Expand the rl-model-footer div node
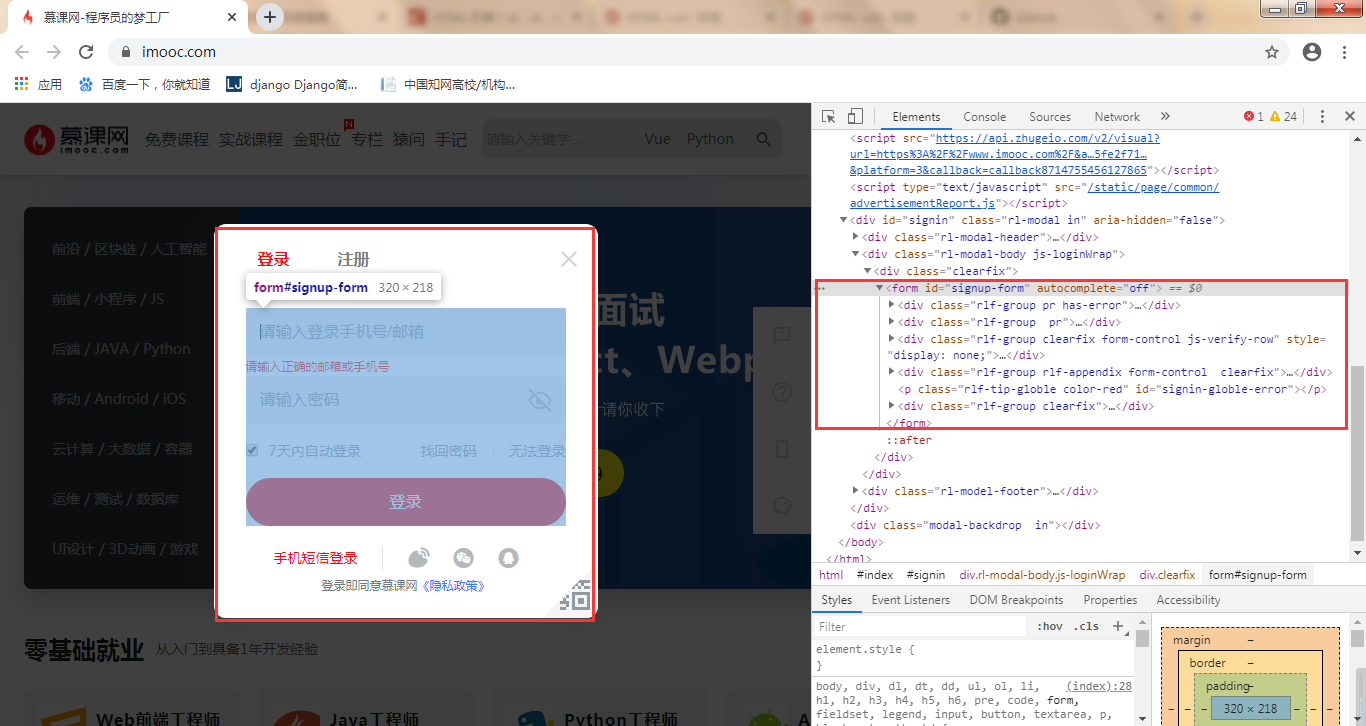Image resolution: width=1366 pixels, height=726 pixels. point(855,491)
